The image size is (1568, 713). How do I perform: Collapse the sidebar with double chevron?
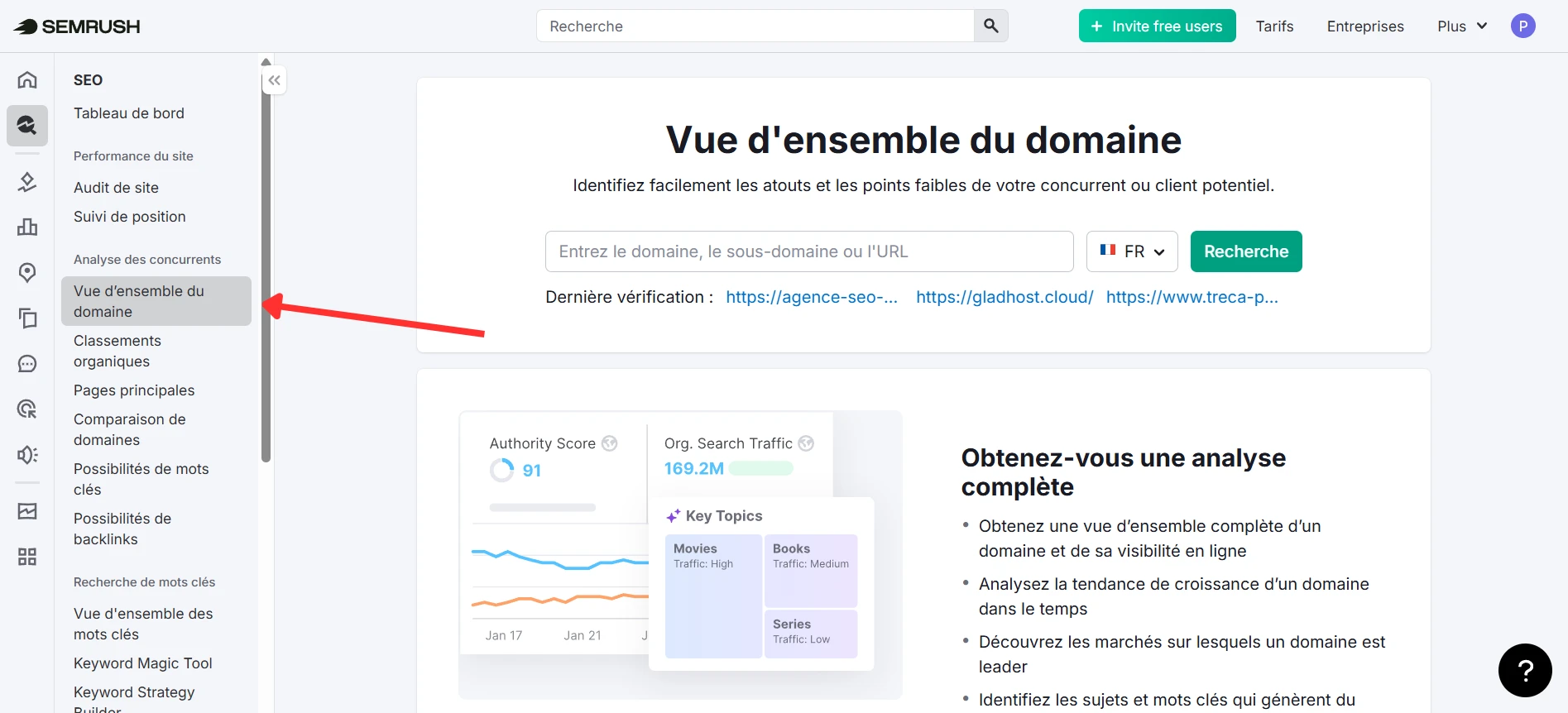point(274,80)
